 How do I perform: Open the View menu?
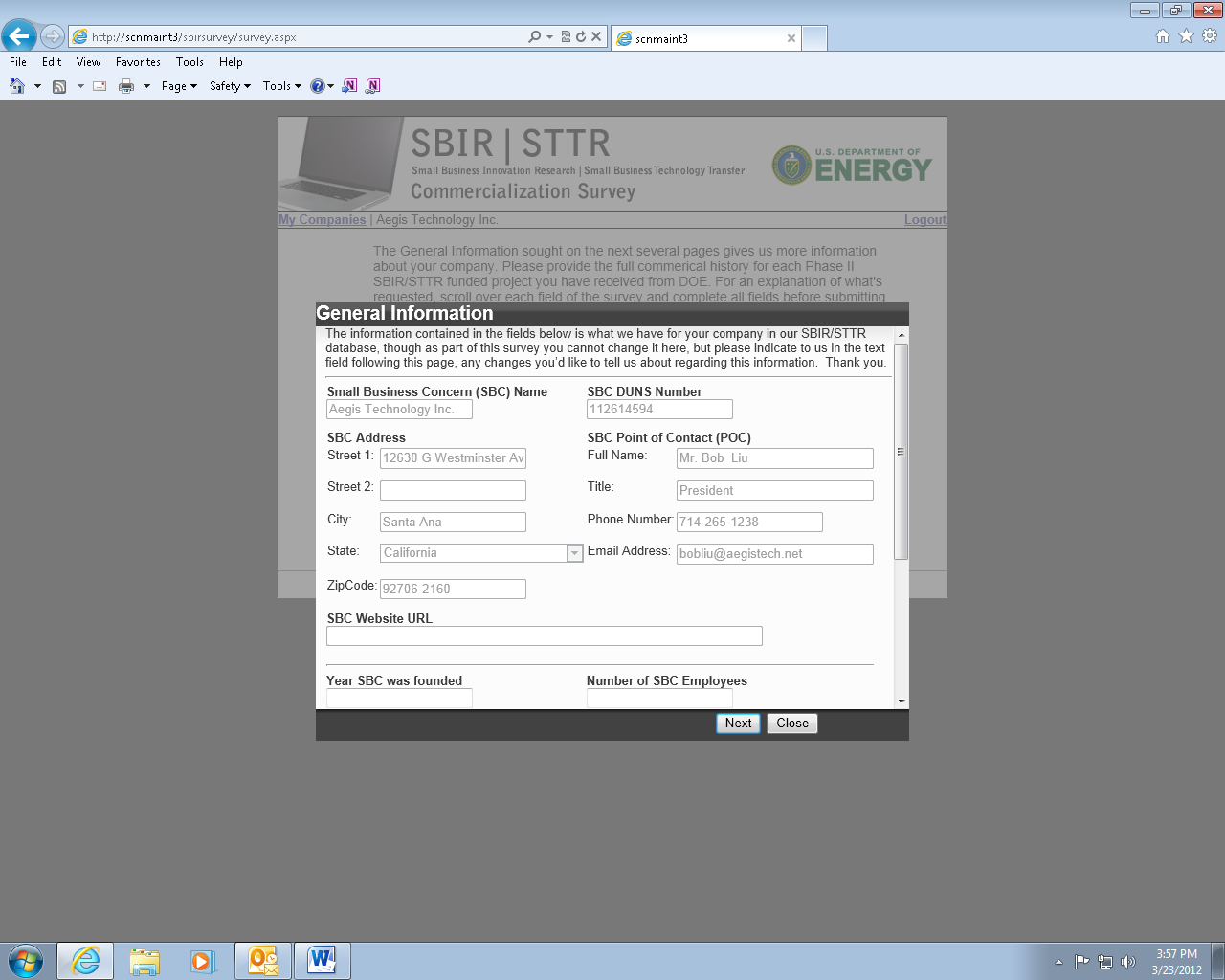88,62
